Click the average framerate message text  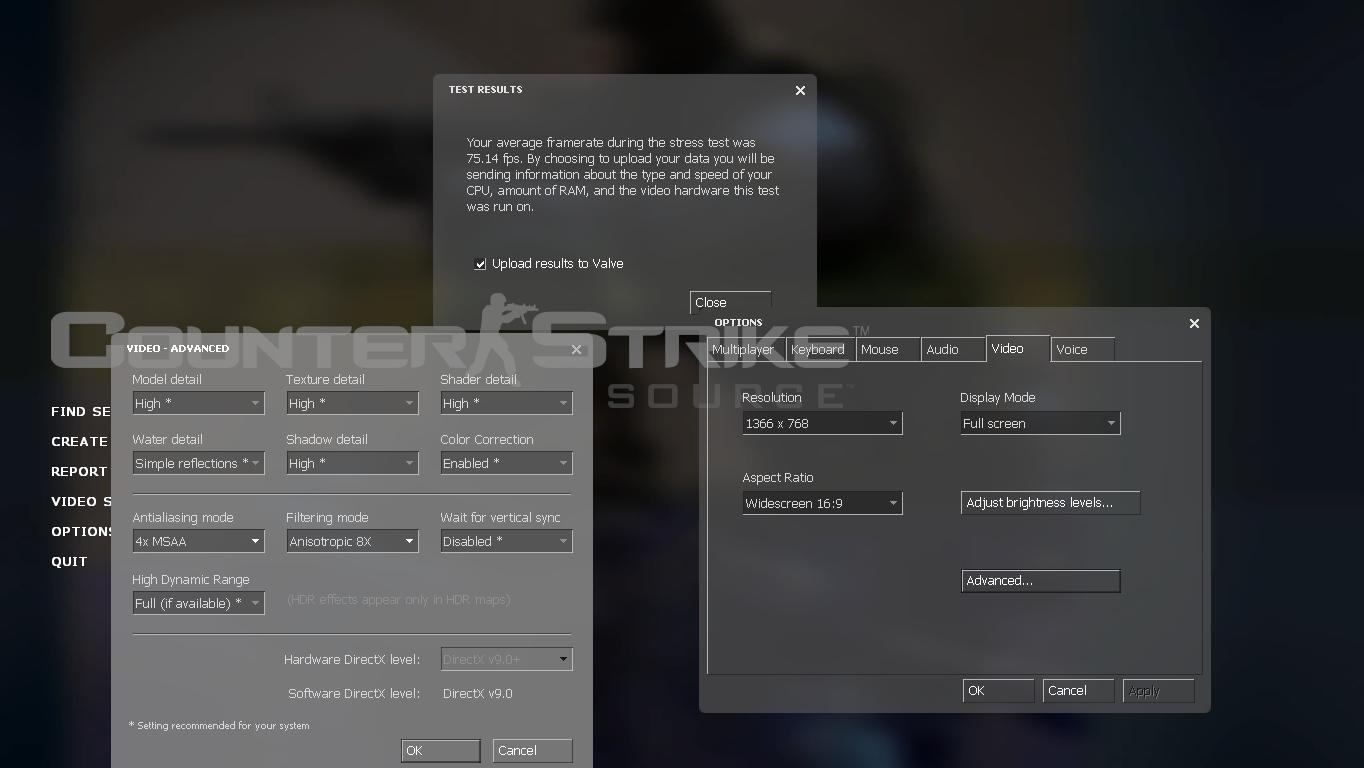623,175
